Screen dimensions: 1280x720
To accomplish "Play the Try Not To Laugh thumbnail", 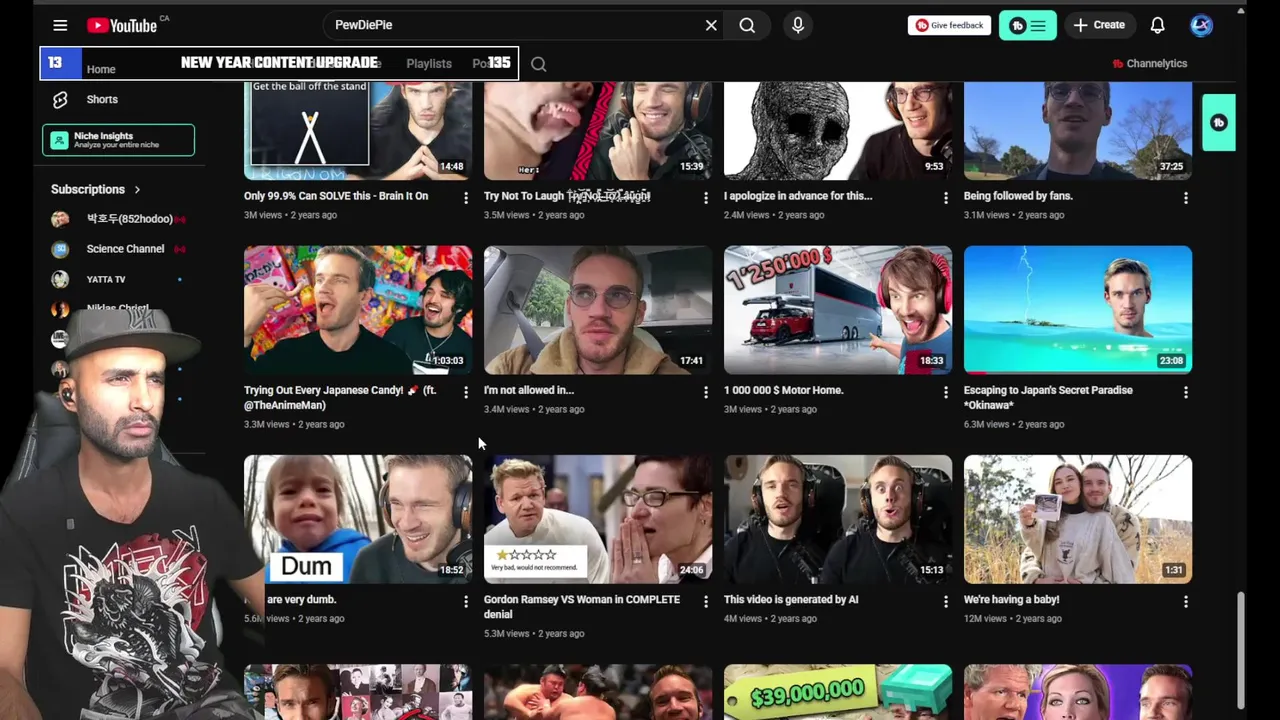I will click(x=598, y=130).
